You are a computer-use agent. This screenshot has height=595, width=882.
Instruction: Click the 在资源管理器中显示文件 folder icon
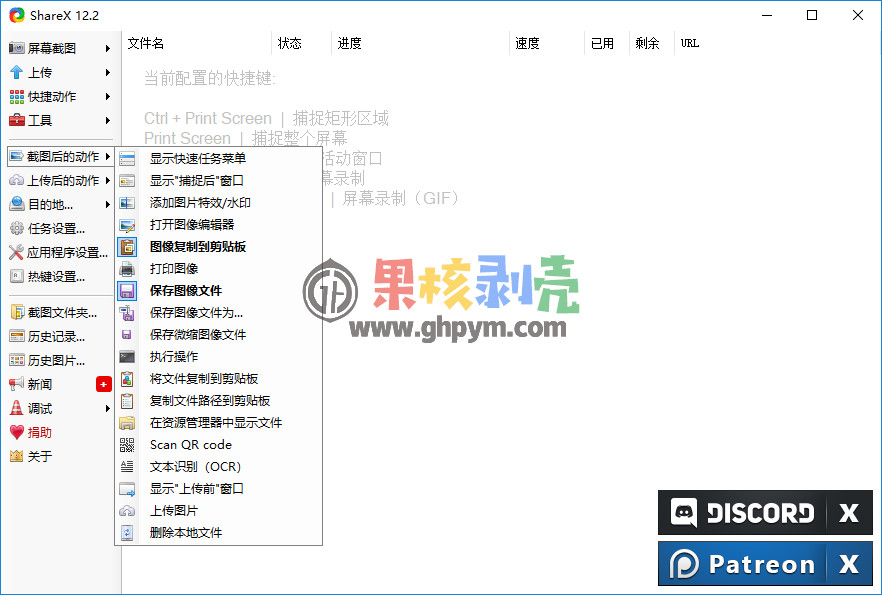[x=127, y=423]
